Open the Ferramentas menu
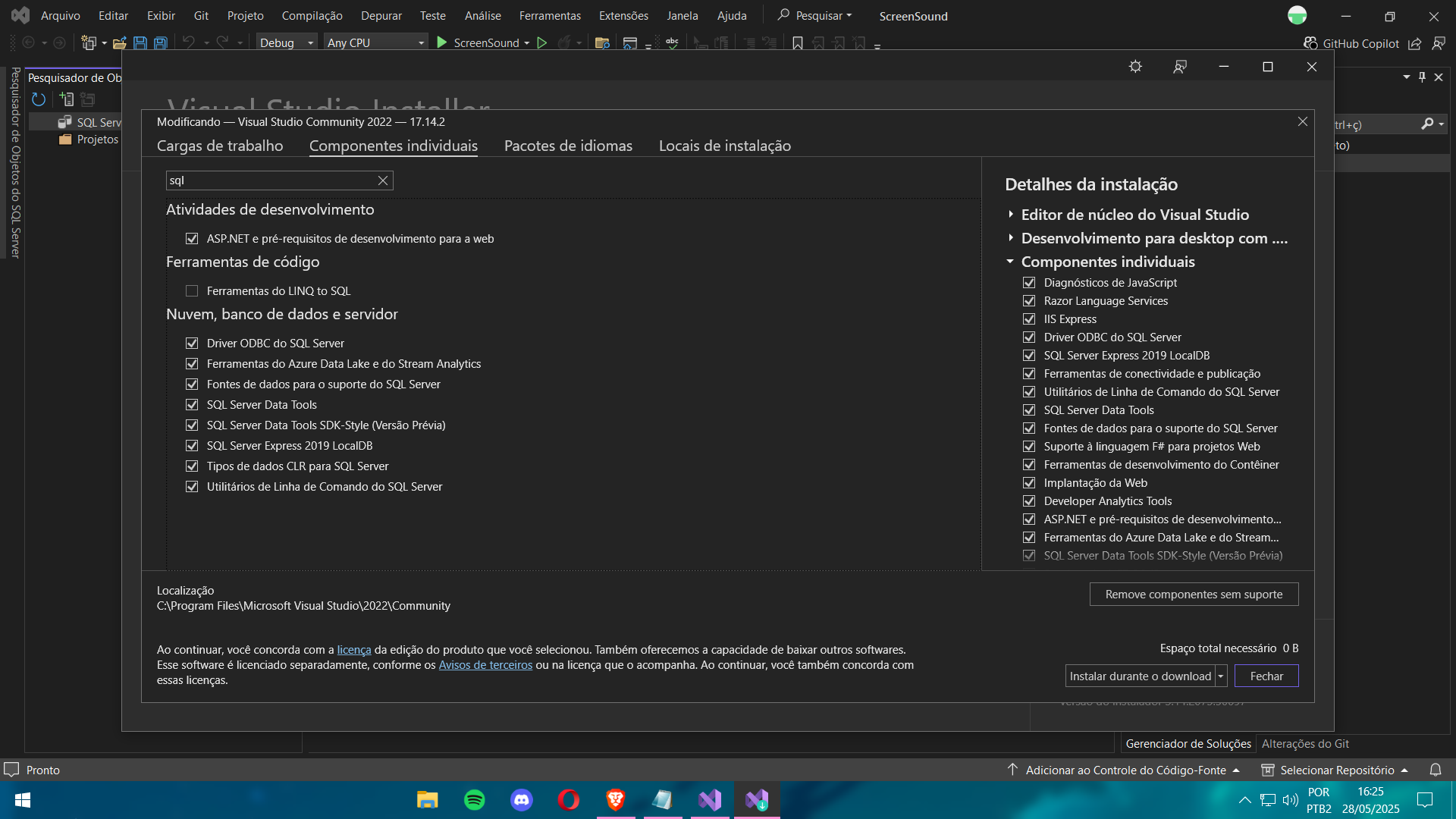 (x=550, y=16)
